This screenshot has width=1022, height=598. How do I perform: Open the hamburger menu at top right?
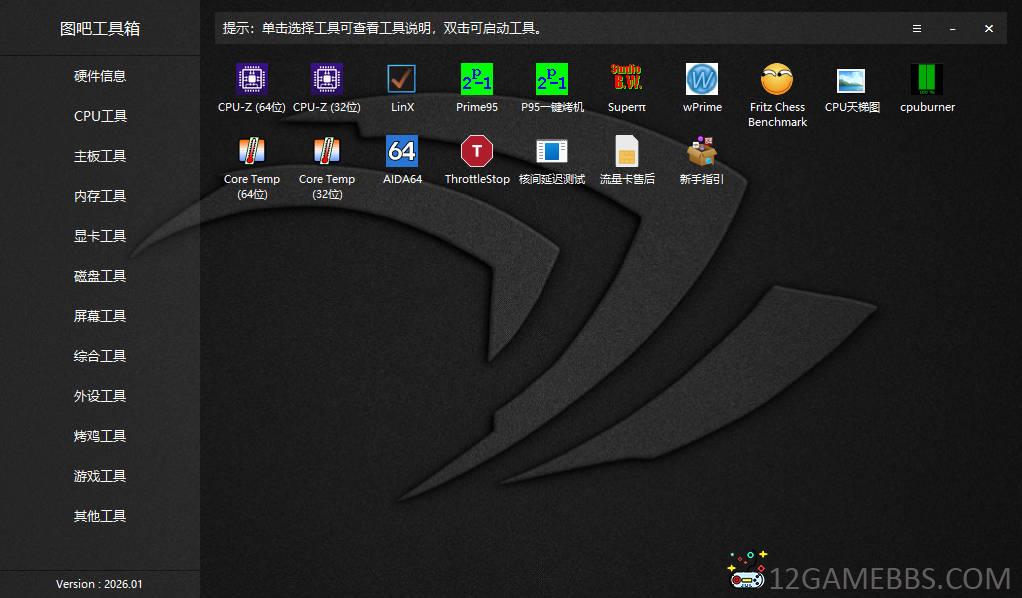(917, 28)
